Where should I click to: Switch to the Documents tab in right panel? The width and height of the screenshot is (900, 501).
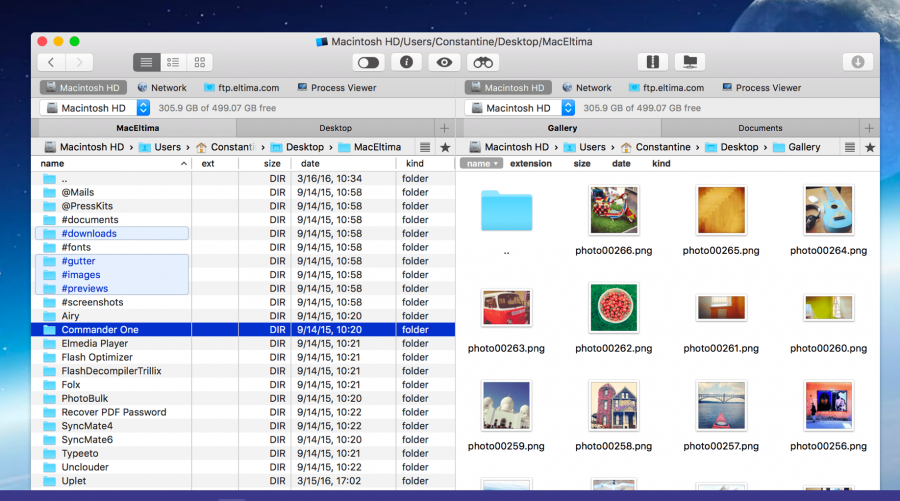point(760,128)
